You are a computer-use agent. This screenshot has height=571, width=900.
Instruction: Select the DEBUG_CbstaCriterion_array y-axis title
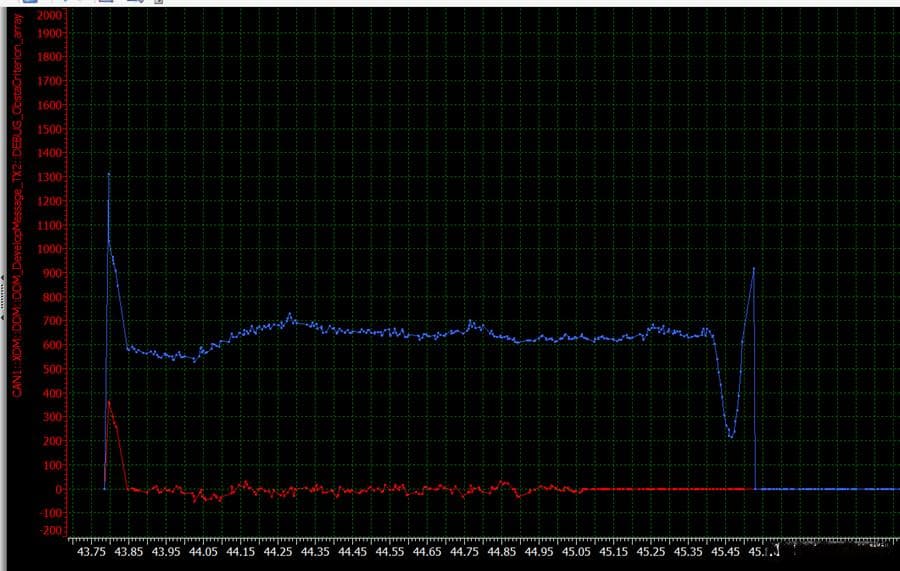coord(18,205)
